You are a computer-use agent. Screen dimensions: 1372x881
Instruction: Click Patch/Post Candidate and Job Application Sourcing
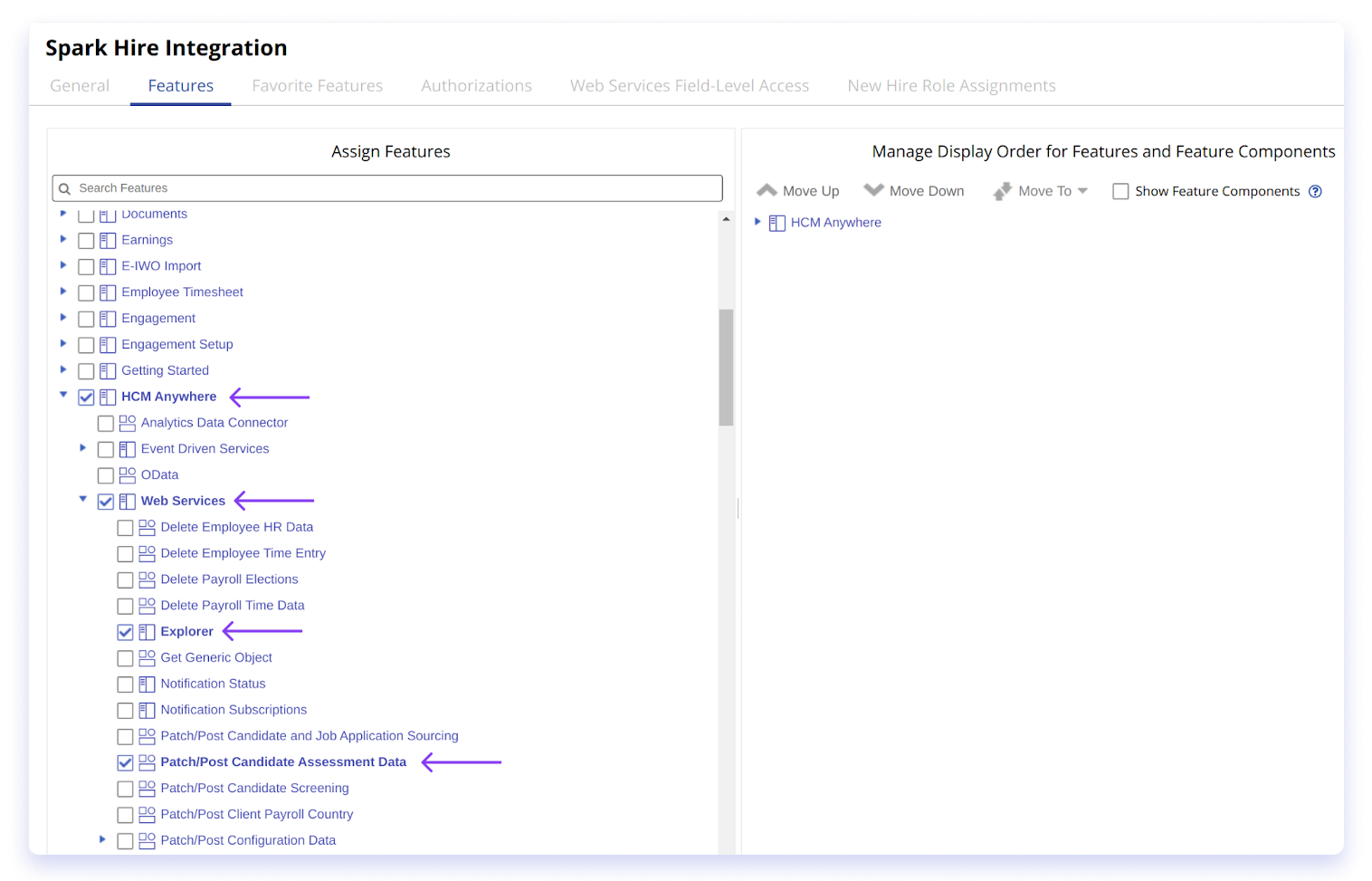[310, 736]
